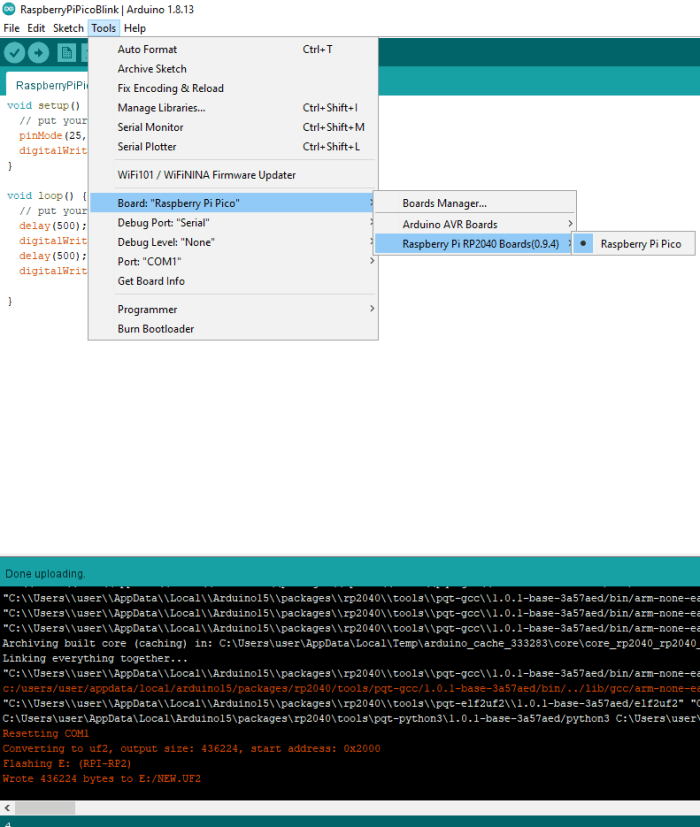The height and width of the screenshot is (827, 700).
Task: Click the New sketch toolbar icon
Action: click(x=66, y=53)
